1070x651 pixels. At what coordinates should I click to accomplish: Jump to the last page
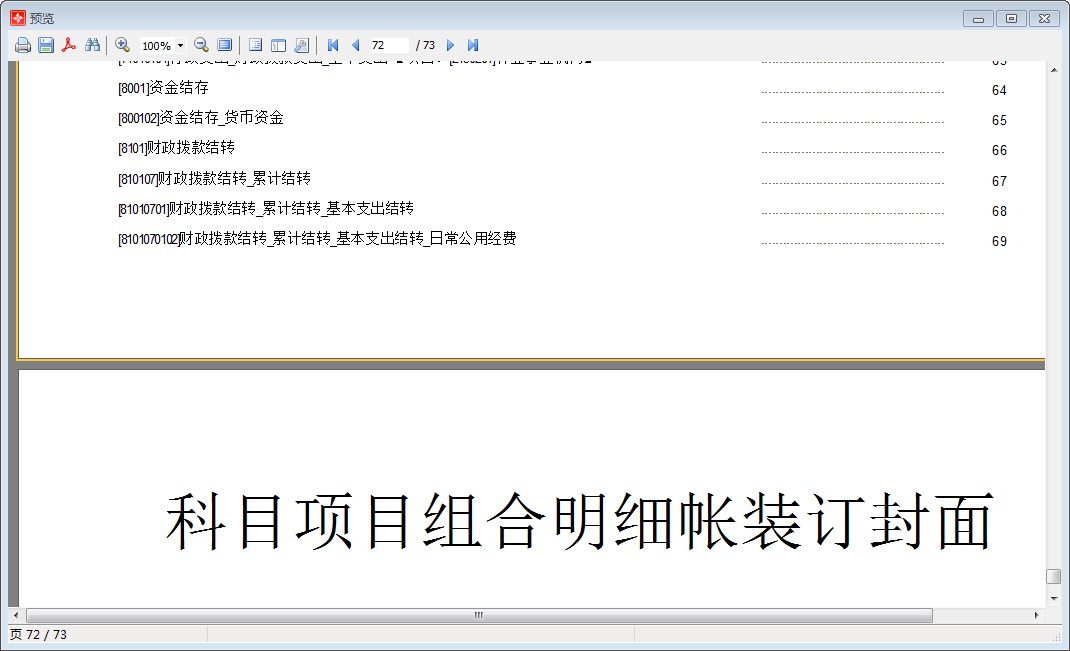point(471,45)
